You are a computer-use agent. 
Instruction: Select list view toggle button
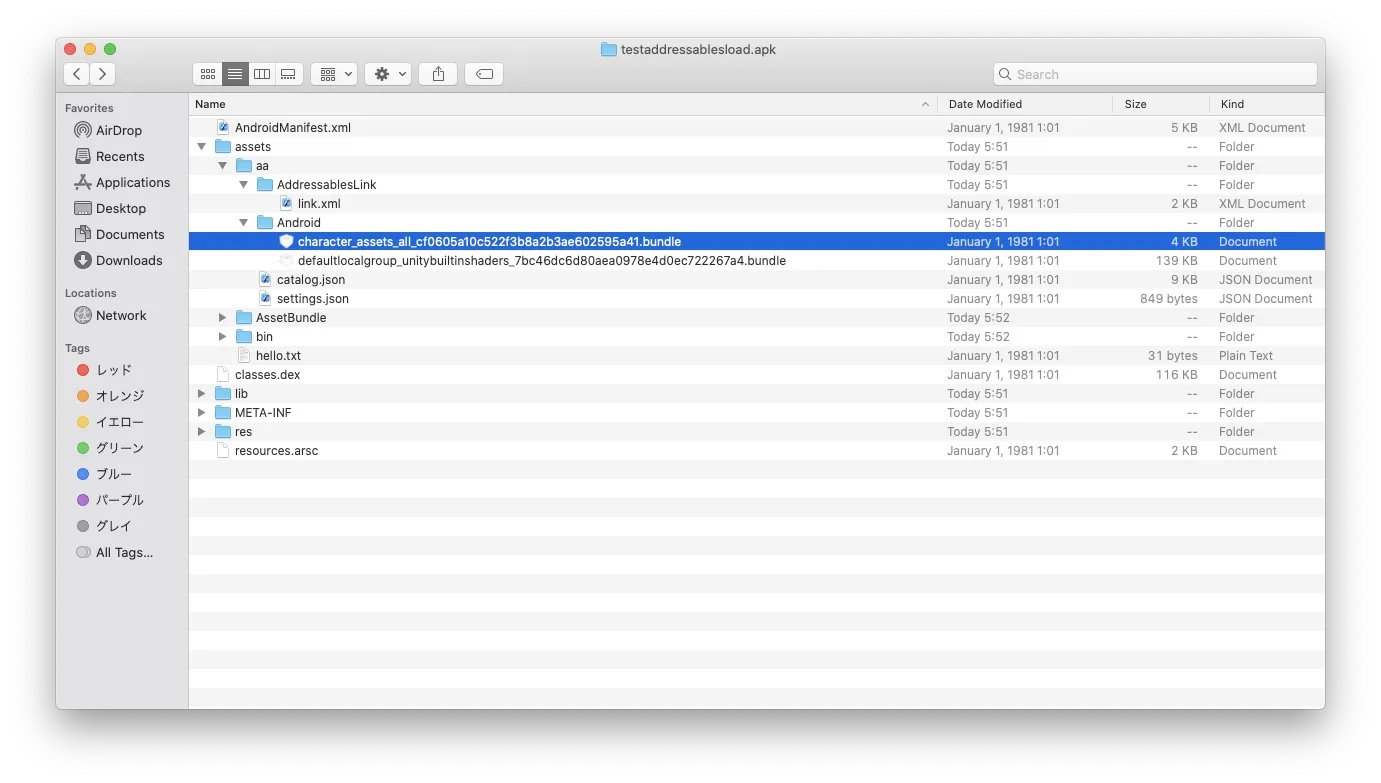click(x=235, y=74)
